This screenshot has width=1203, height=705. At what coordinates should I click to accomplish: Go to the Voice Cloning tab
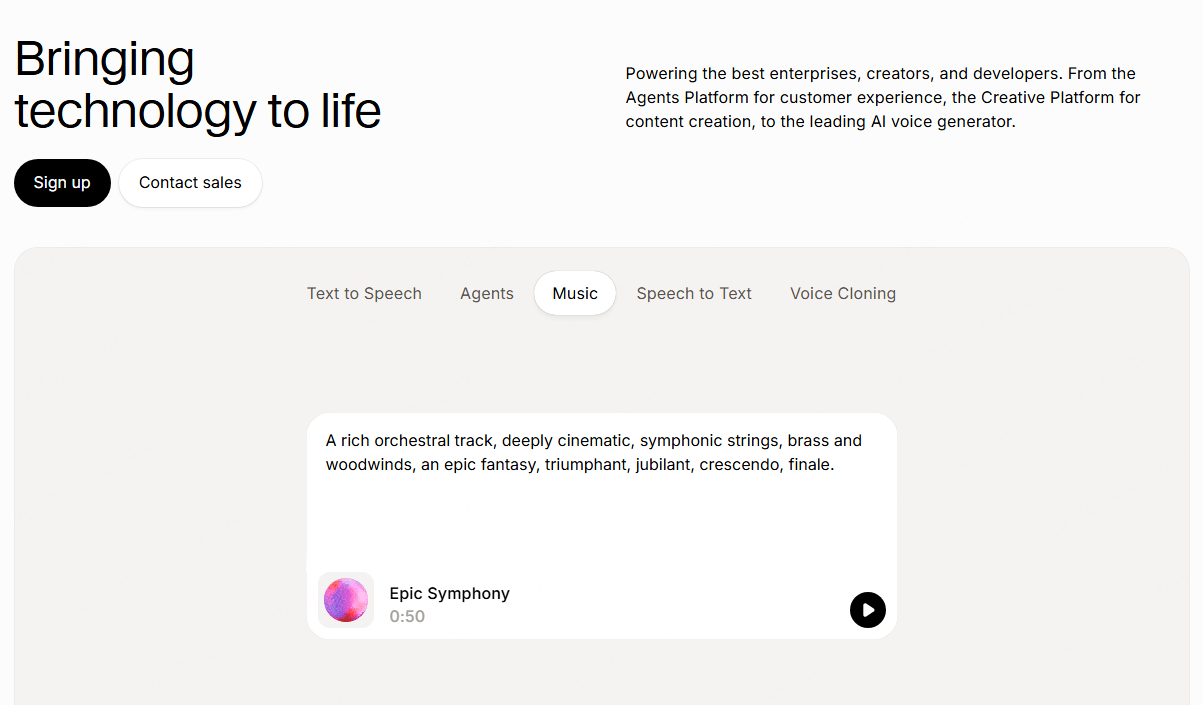coord(843,294)
